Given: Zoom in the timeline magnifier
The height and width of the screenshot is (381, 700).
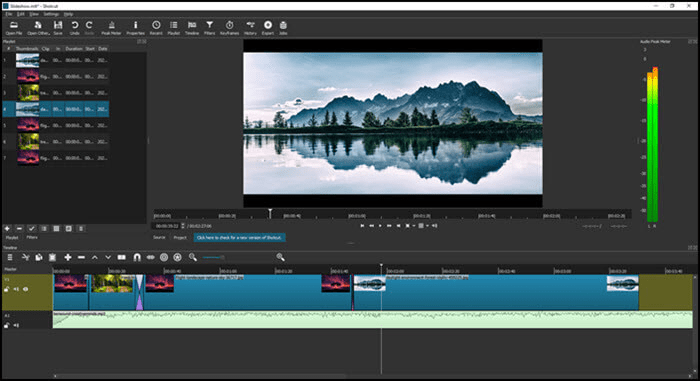Looking at the screenshot, I should point(280,257).
